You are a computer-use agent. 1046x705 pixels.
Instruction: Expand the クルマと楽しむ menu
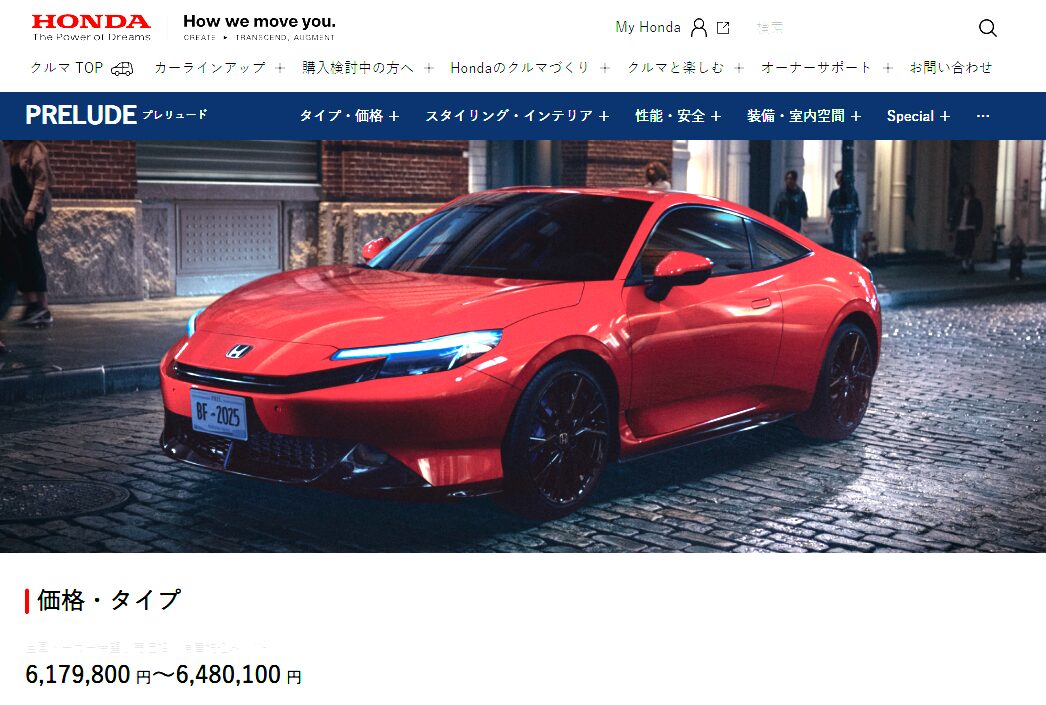pyautogui.click(x=685, y=67)
